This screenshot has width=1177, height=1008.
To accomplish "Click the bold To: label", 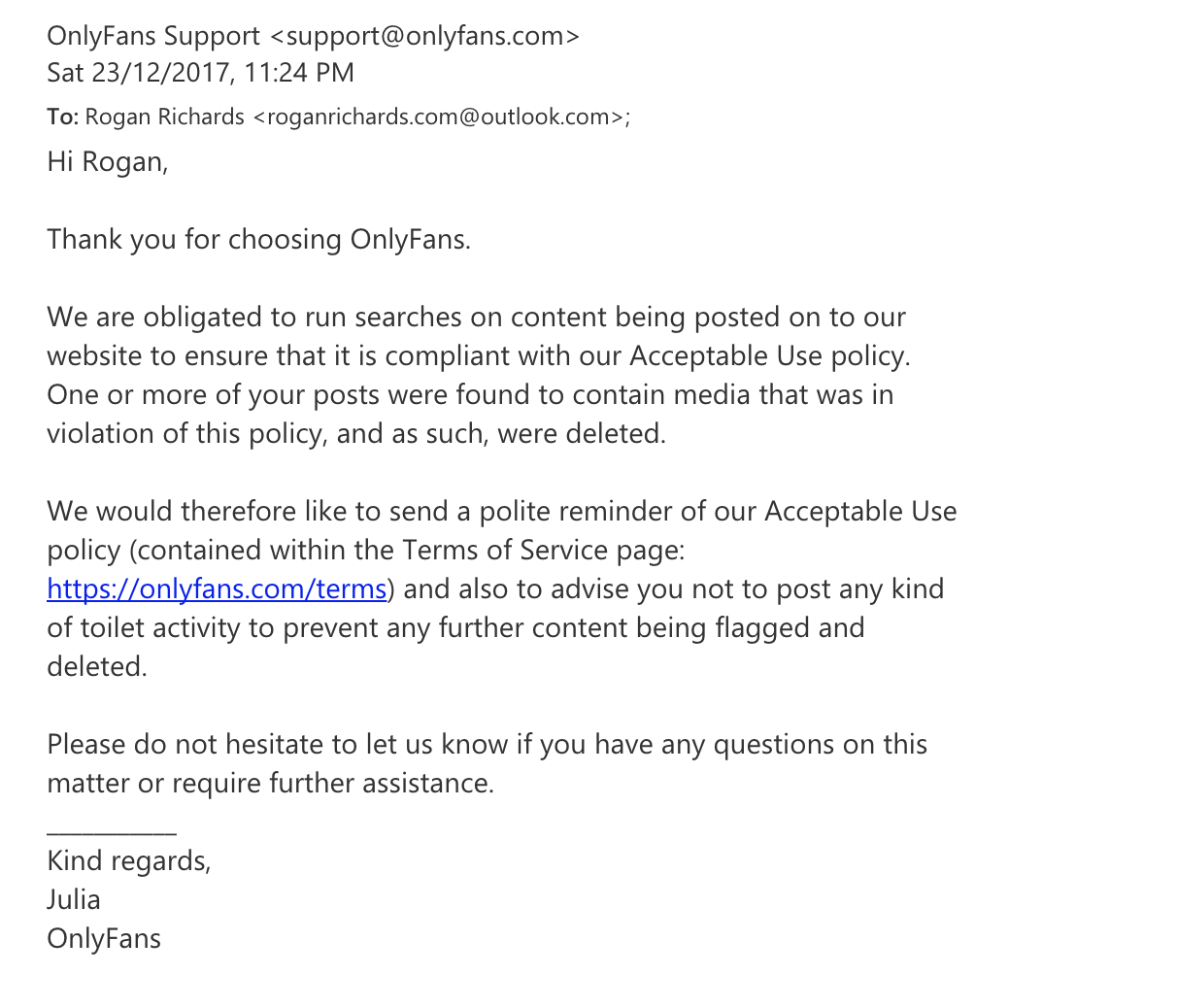I will coord(62,117).
